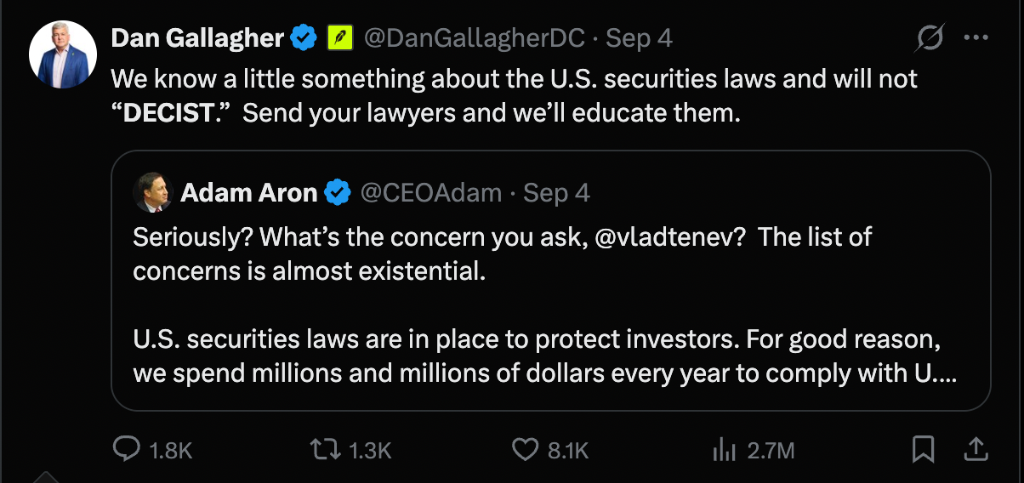This screenshot has height=483, width=1024.
Task: Bookmark this post
Action: click(x=923, y=449)
